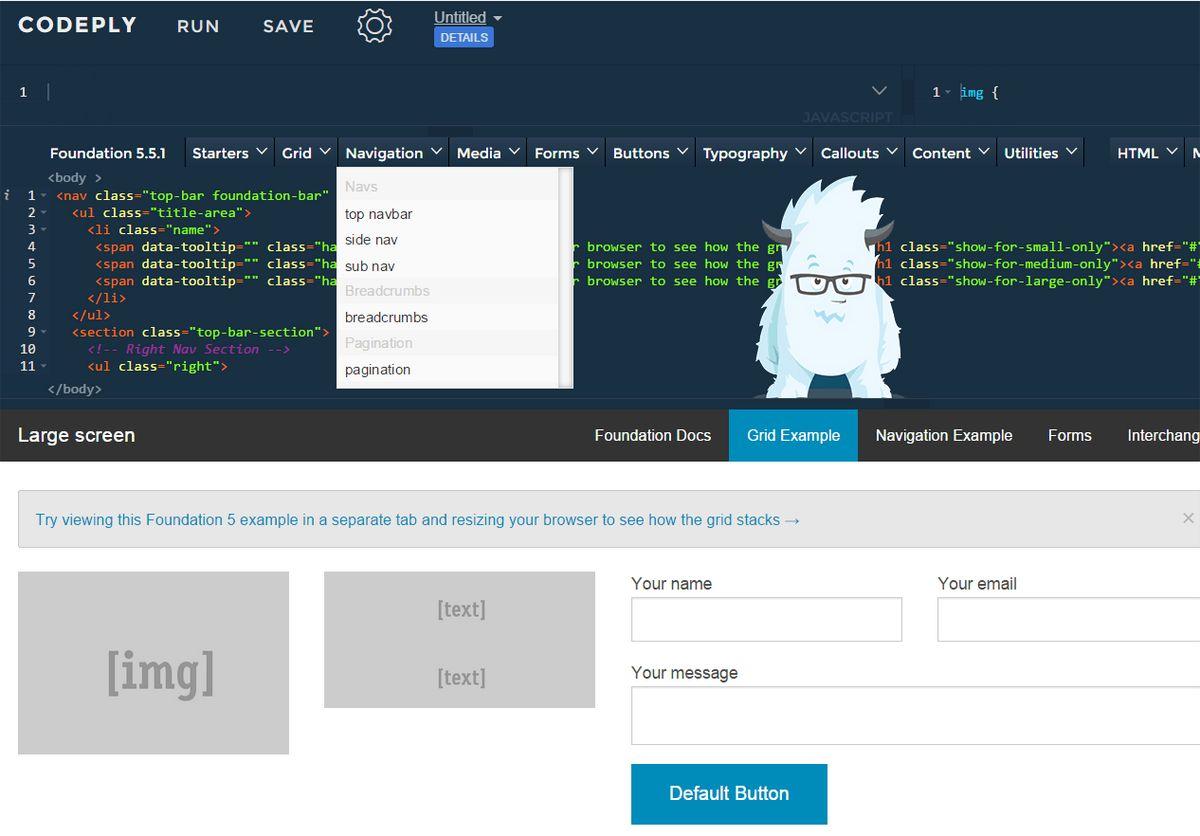
Task: Open the Content dropdown menu
Action: point(950,153)
